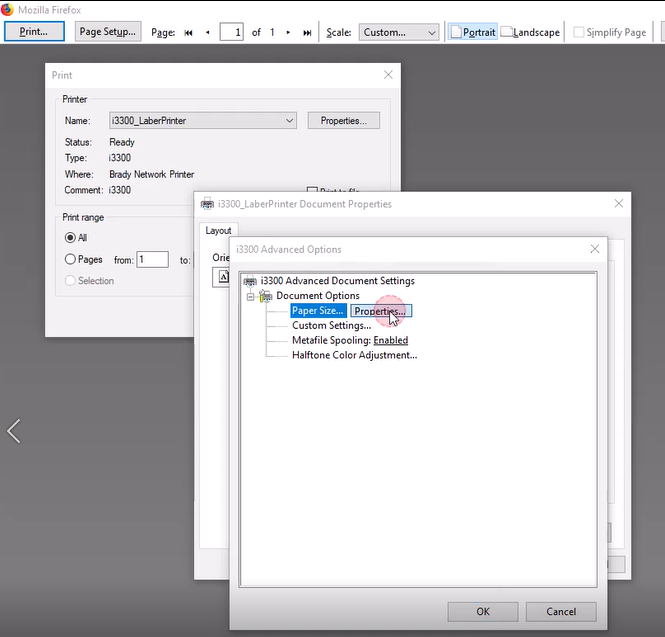Image resolution: width=665 pixels, height=637 pixels.
Task: Toggle Simplify Page checkbox
Action: (x=578, y=32)
